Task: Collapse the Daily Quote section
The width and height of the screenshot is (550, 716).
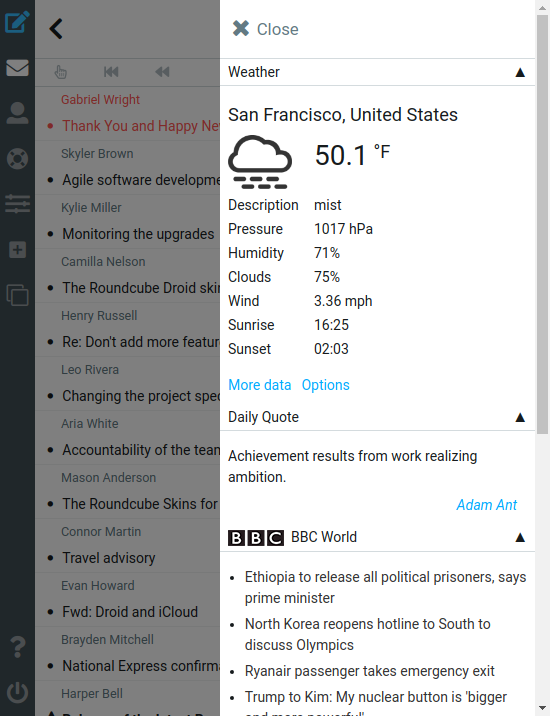Action: click(x=520, y=417)
